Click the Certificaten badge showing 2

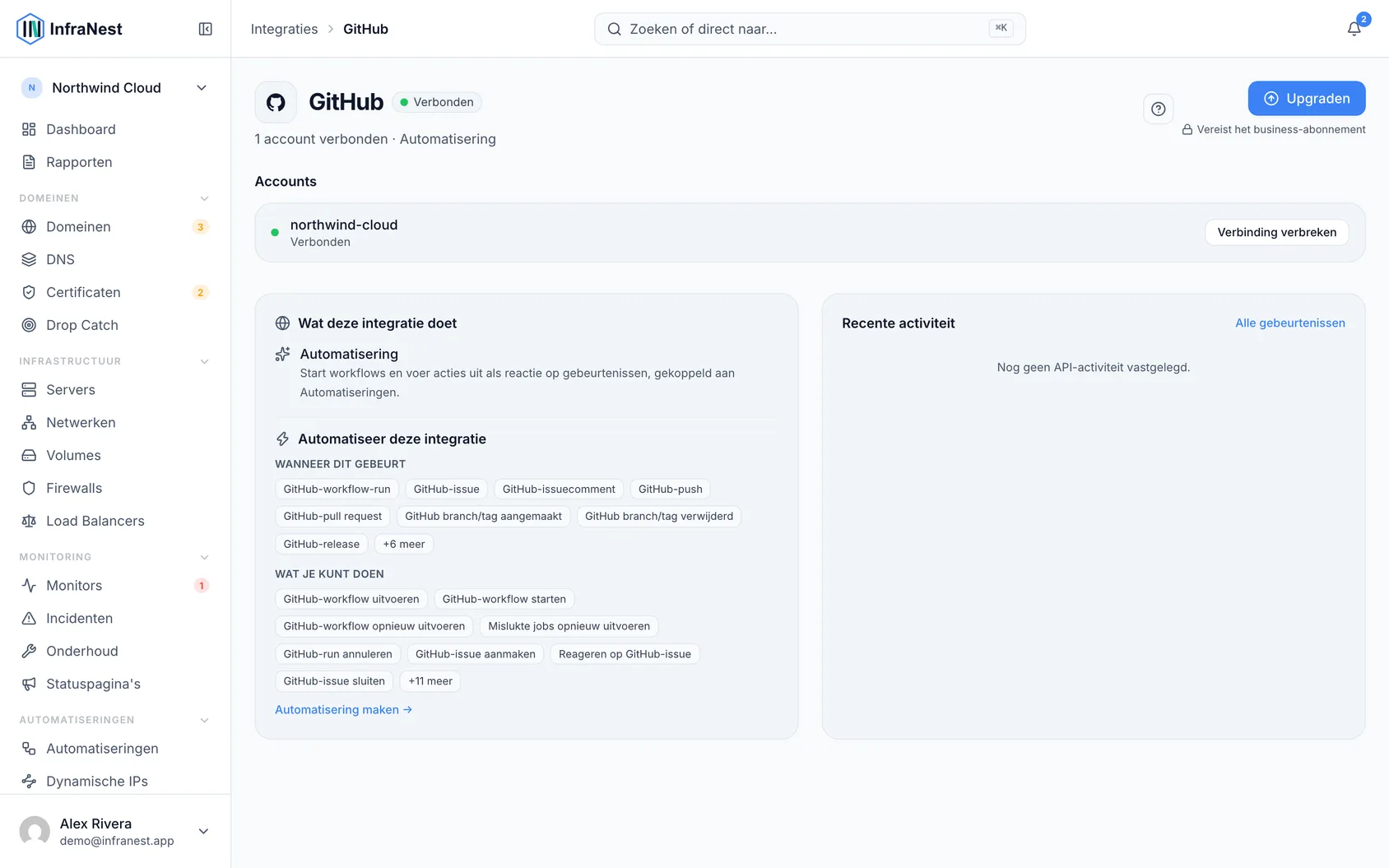point(200,292)
